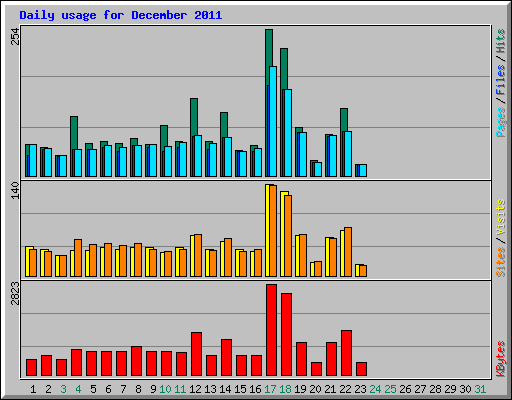Select day 3 on the x-axis
512x400 pixels.
(63, 389)
